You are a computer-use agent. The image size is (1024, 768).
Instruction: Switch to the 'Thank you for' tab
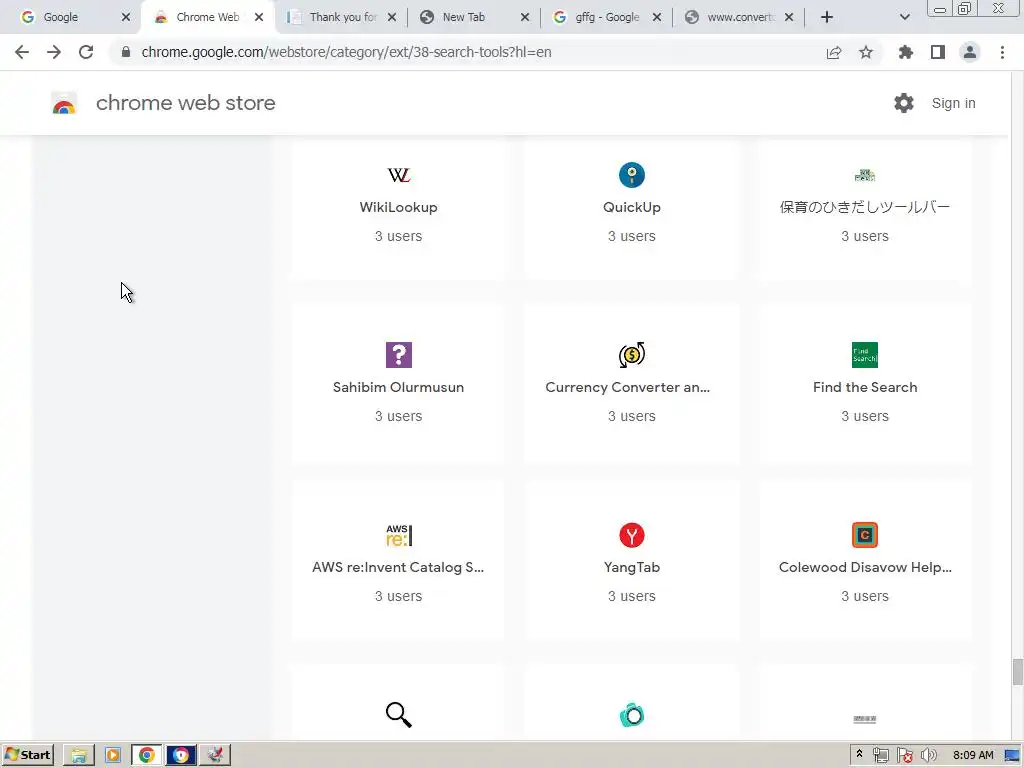(344, 17)
